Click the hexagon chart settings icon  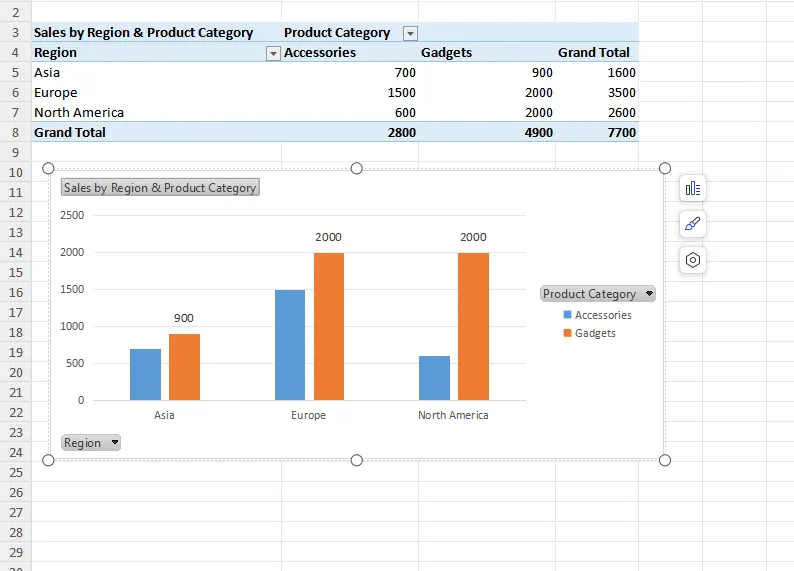pyautogui.click(x=693, y=260)
